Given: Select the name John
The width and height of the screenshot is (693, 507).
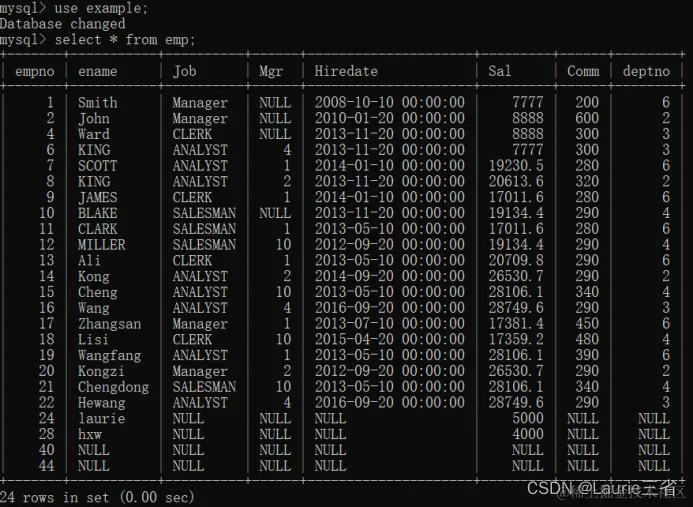Looking at the screenshot, I should 94,118.
